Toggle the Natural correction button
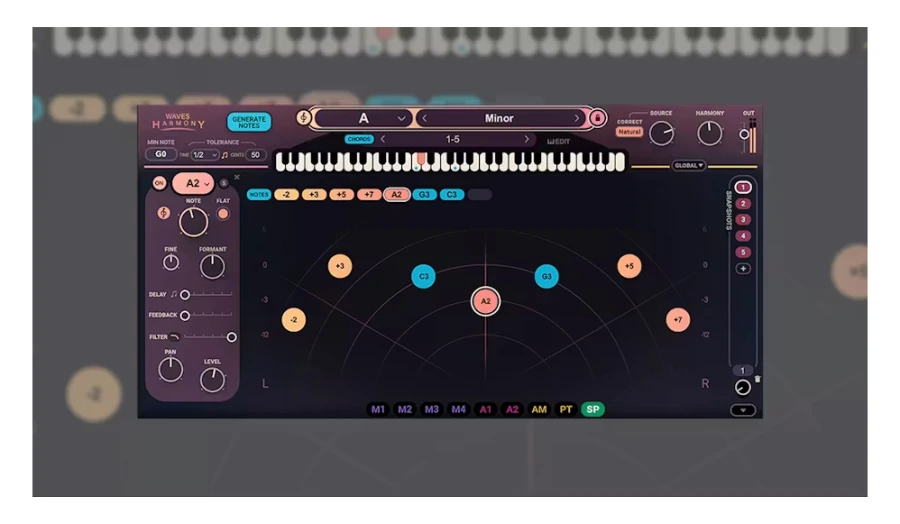 coord(629,131)
